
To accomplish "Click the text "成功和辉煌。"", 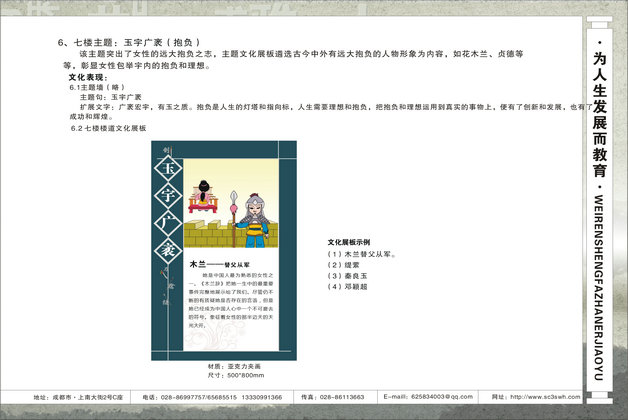I will click(92, 117).
